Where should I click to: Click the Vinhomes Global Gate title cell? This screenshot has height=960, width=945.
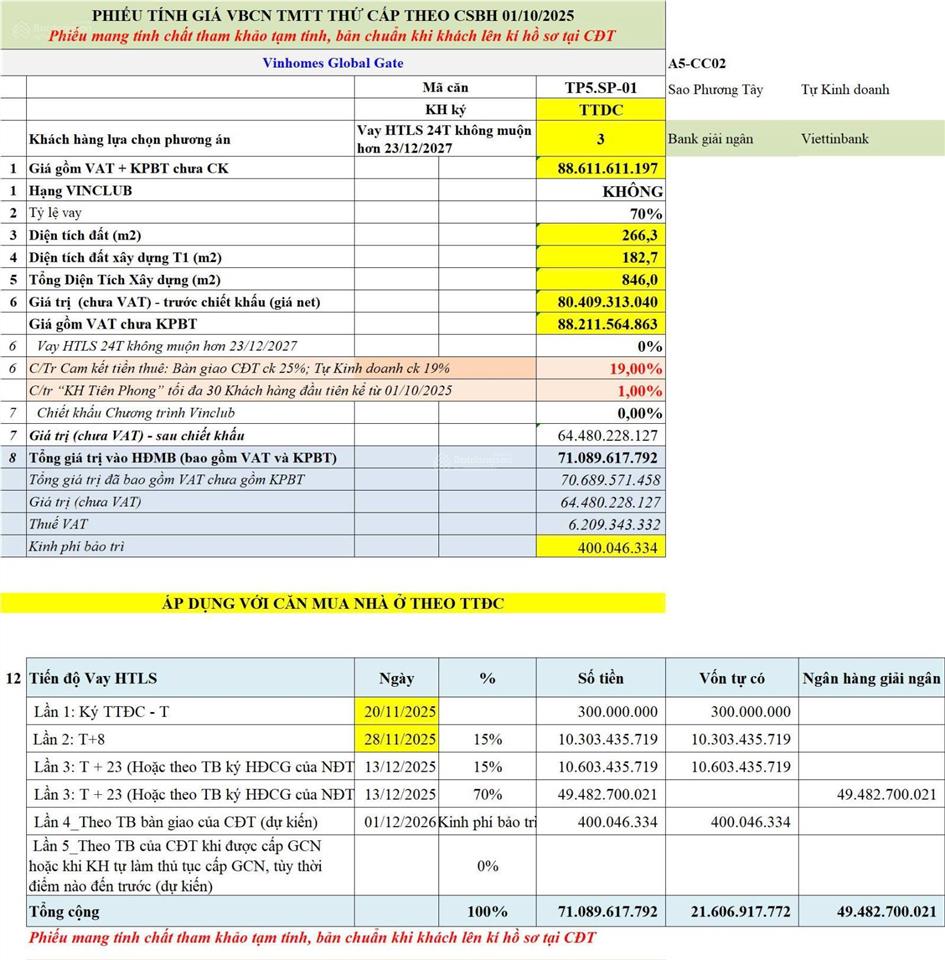pyautogui.click(x=332, y=63)
